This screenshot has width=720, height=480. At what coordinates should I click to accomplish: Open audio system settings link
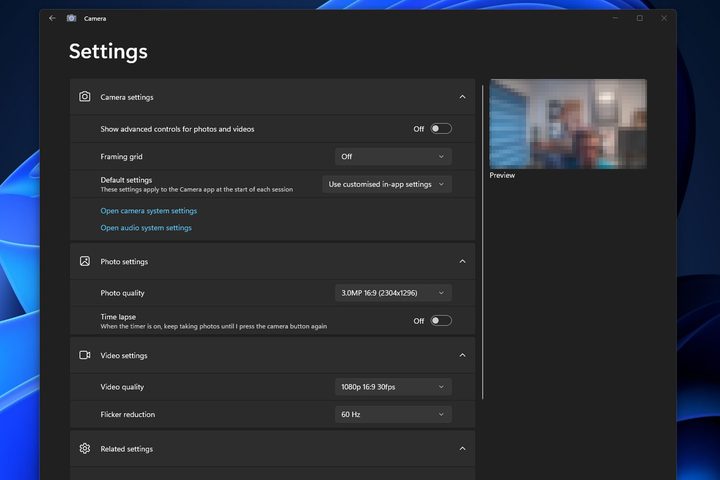pyautogui.click(x=146, y=227)
